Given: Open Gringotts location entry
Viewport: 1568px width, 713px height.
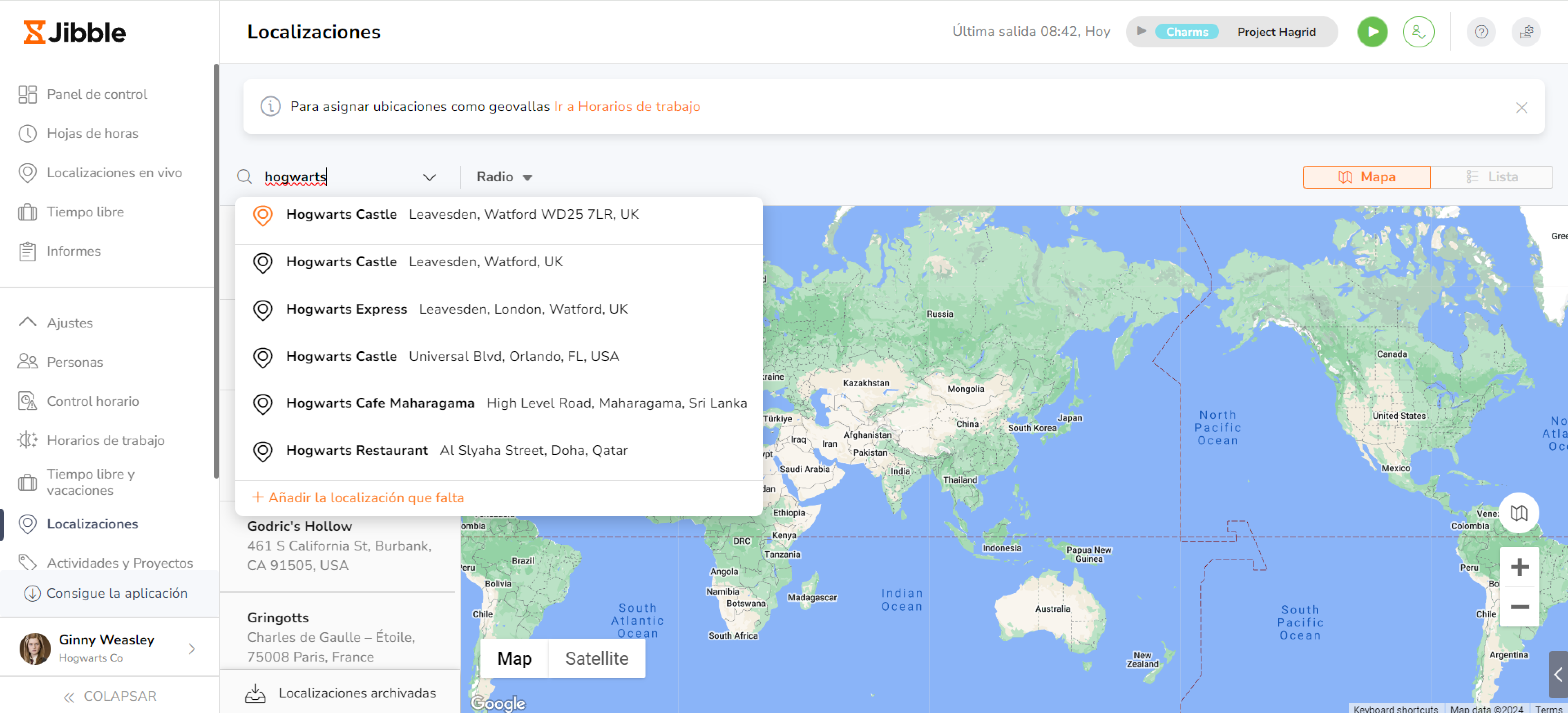Looking at the screenshot, I should tap(340, 637).
